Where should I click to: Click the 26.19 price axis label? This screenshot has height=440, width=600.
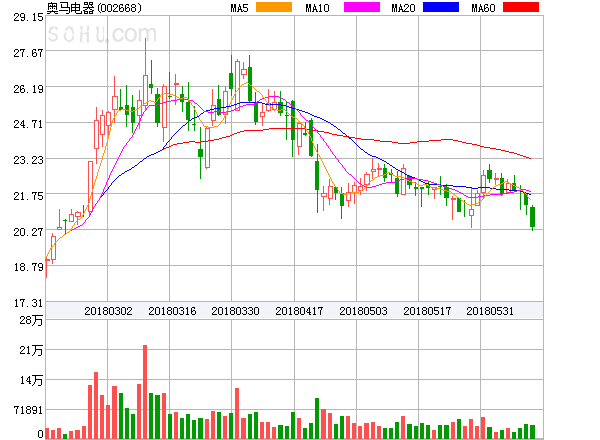coord(28,89)
